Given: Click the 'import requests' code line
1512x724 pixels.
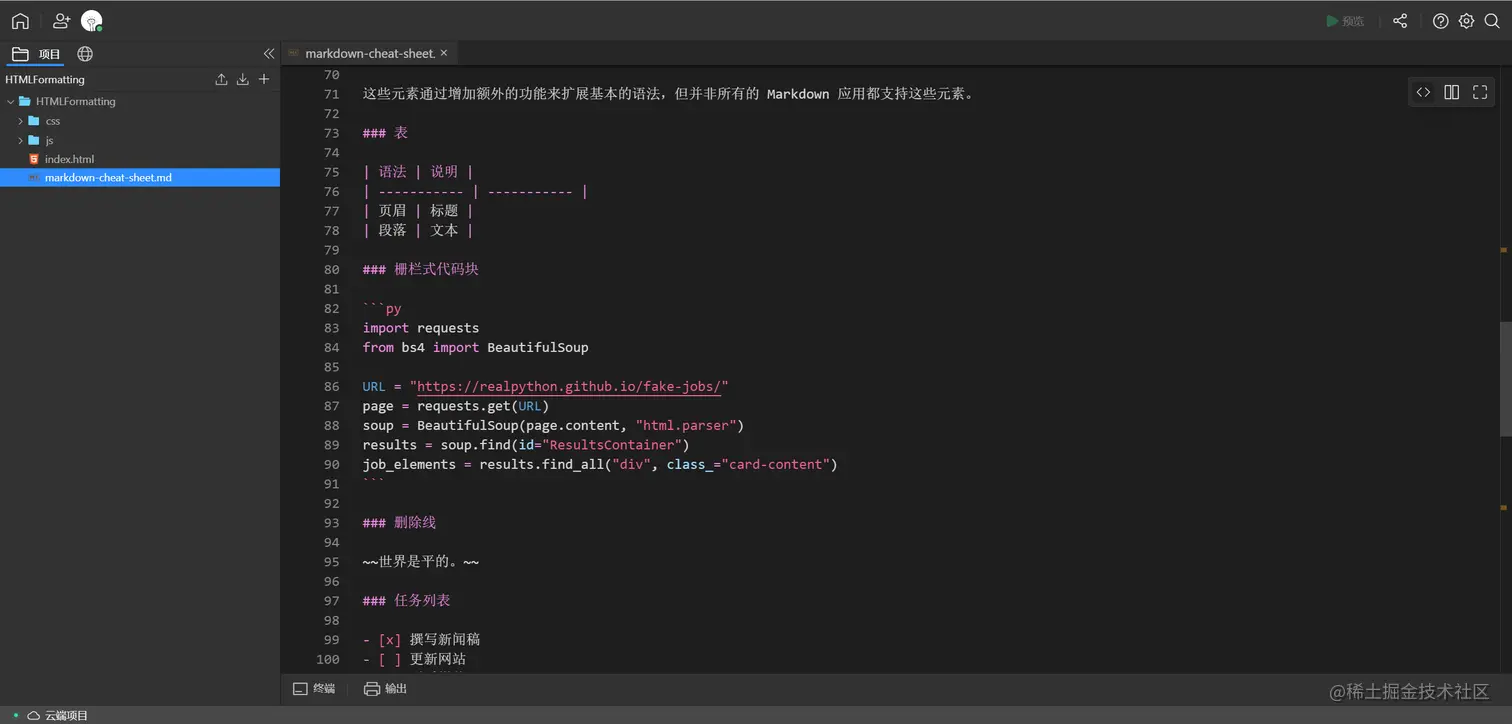Looking at the screenshot, I should point(421,328).
